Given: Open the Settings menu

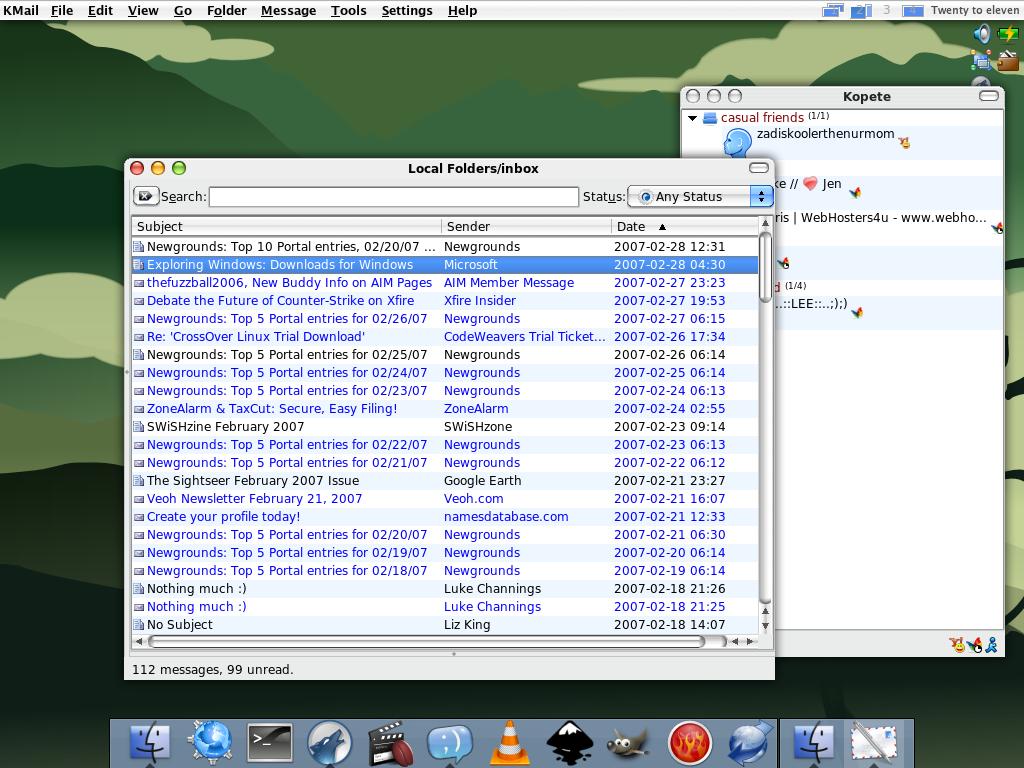Looking at the screenshot, I should [x=407, y=10].
